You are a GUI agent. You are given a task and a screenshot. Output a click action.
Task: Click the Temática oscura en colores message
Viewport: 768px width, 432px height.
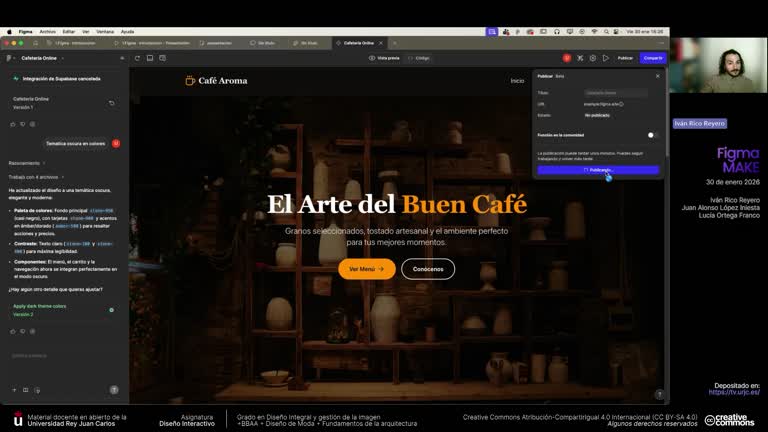pos(75,144)
